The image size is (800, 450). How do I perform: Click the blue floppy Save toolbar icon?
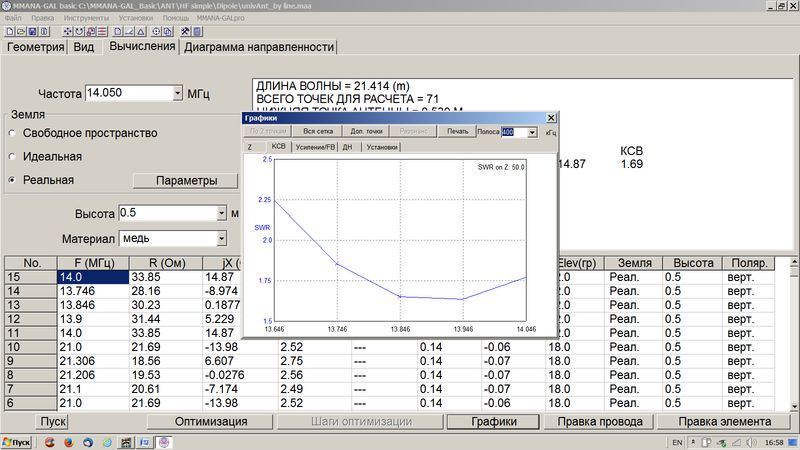(32, 31)
